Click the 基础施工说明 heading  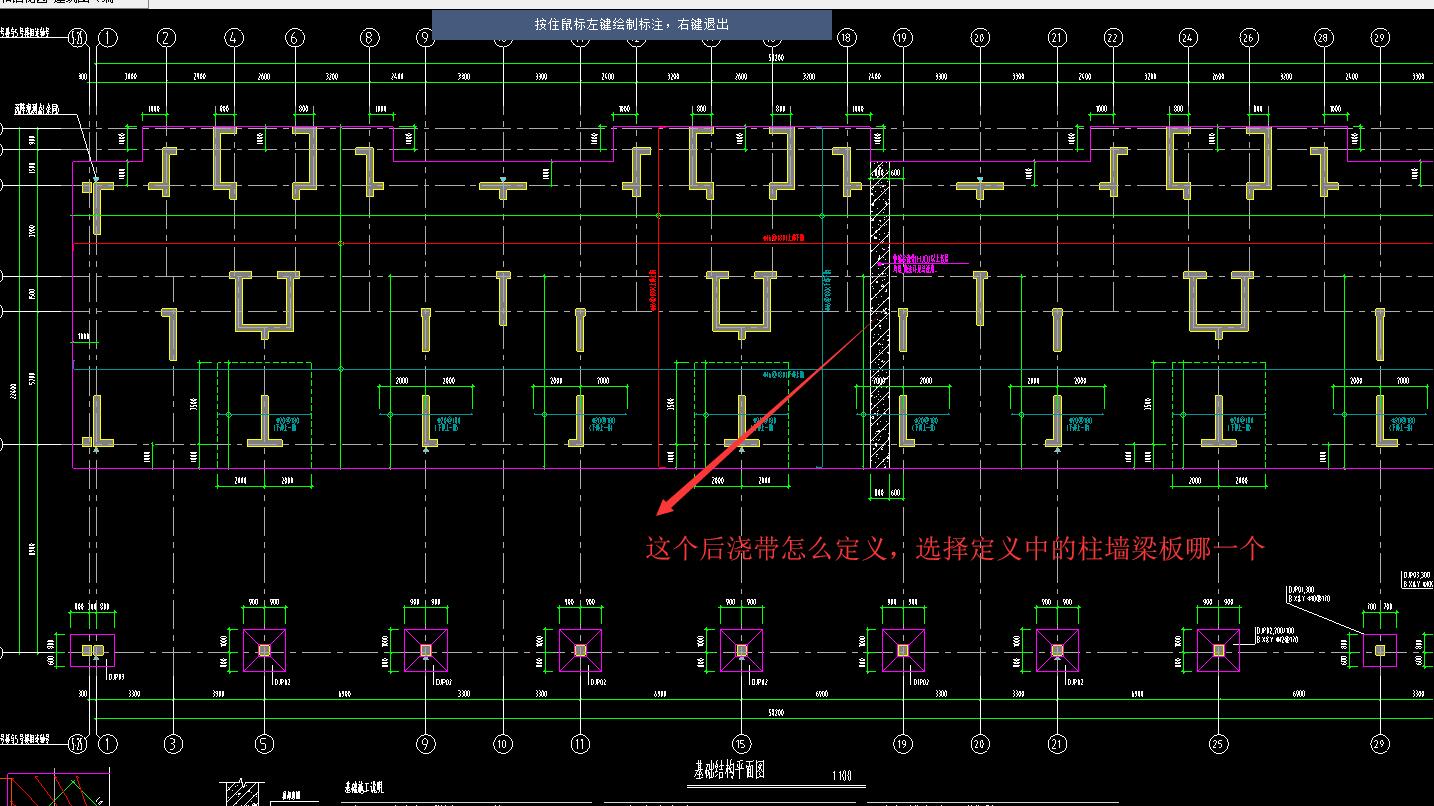[364, 787]
